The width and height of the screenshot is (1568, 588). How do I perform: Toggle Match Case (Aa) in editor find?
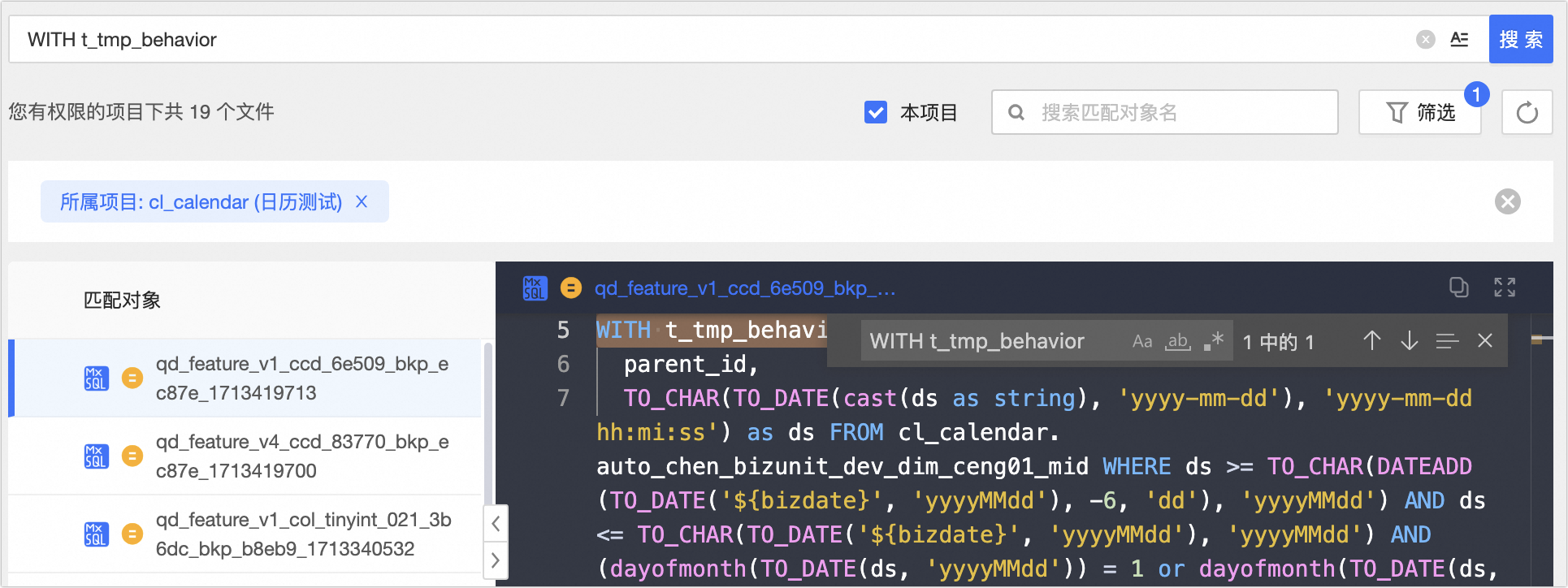[1142, 341]
